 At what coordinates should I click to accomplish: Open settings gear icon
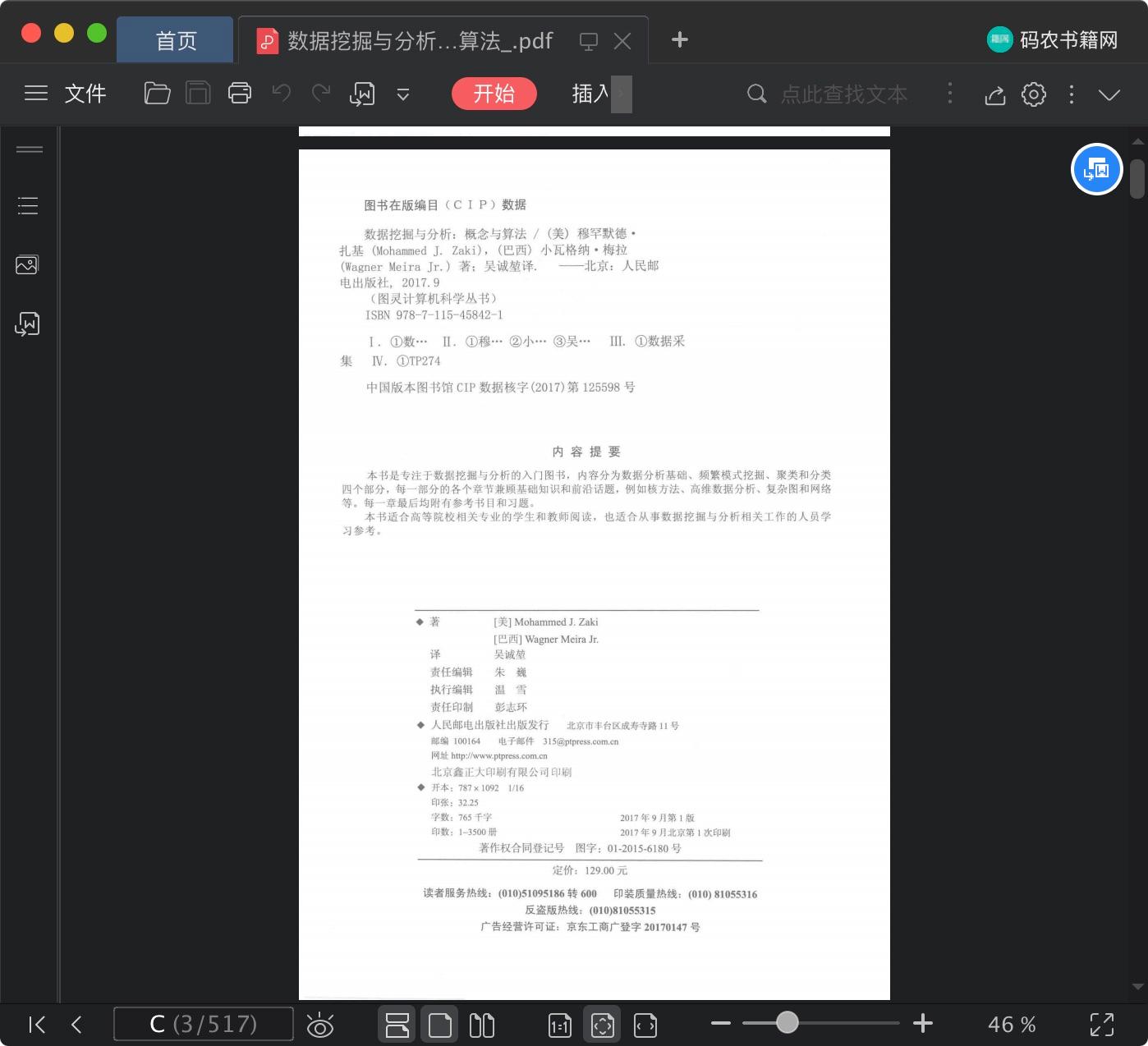click(1034, 94)
